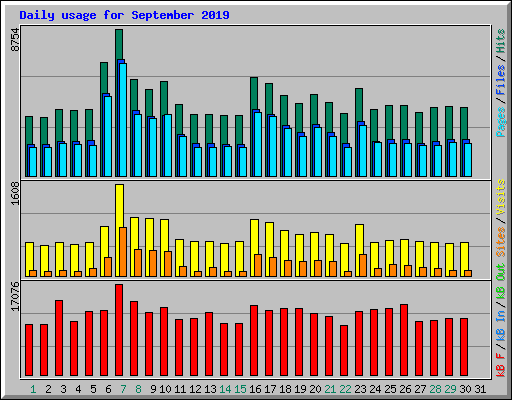512x400 pixels.
Task: Click the 'kB F' legend label
Action: point(501,365)
